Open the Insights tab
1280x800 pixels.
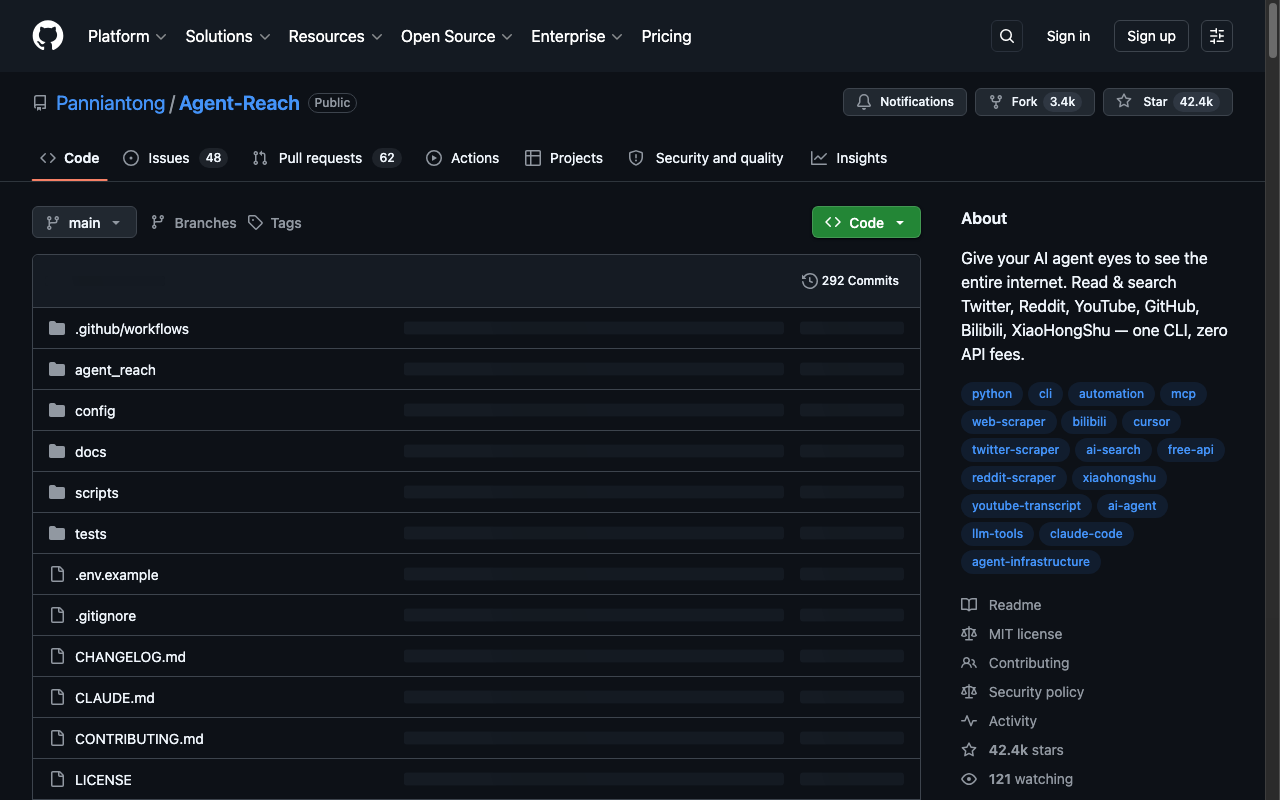click(849, 158)
